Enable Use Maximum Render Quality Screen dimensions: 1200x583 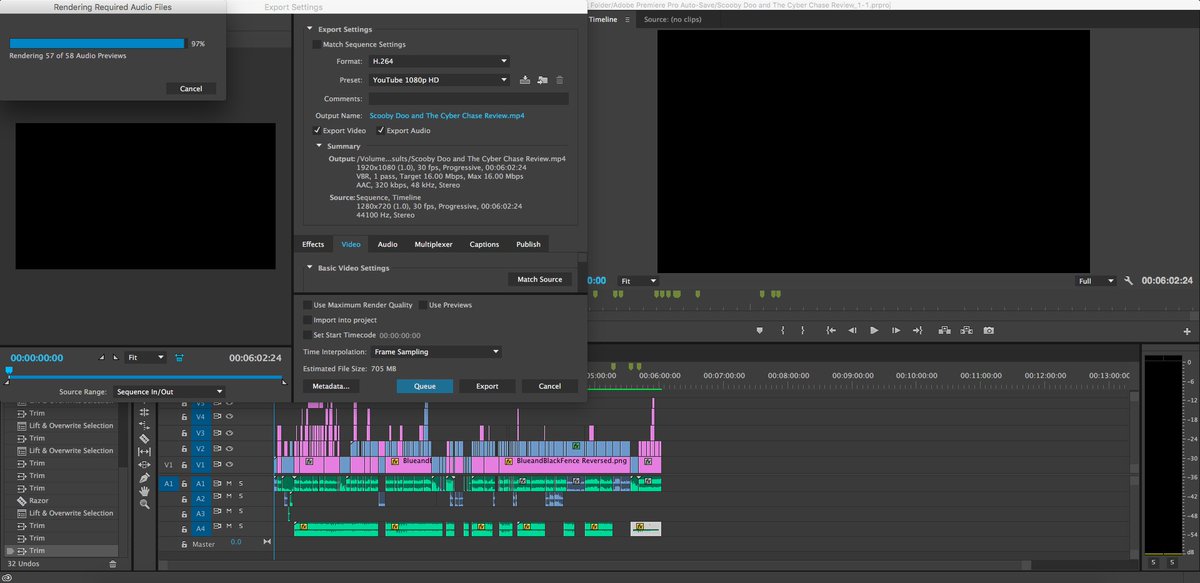pyautogui.click(x=307, y=305)
